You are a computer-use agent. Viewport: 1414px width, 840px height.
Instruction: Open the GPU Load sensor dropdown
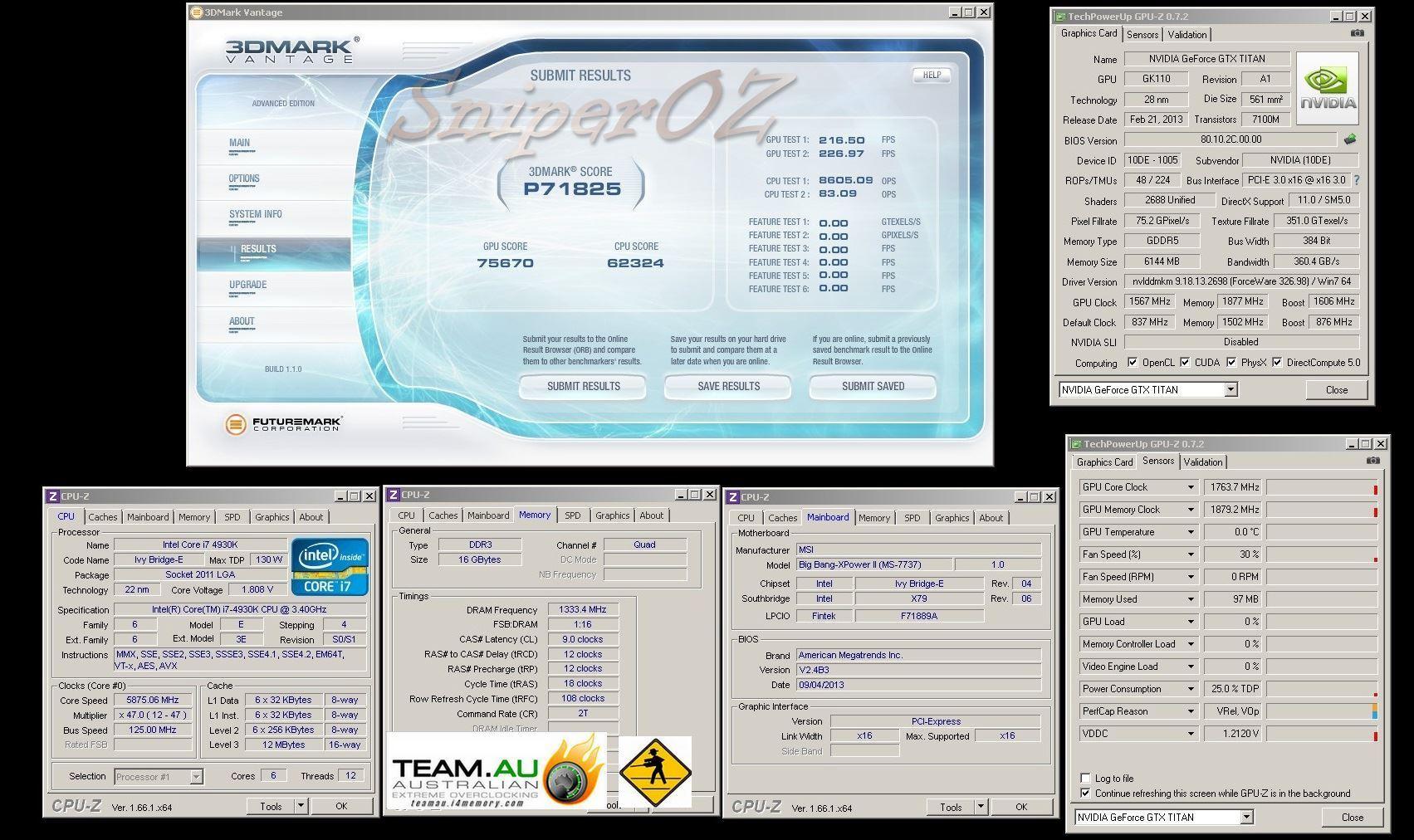click(x=1191, y=622)
